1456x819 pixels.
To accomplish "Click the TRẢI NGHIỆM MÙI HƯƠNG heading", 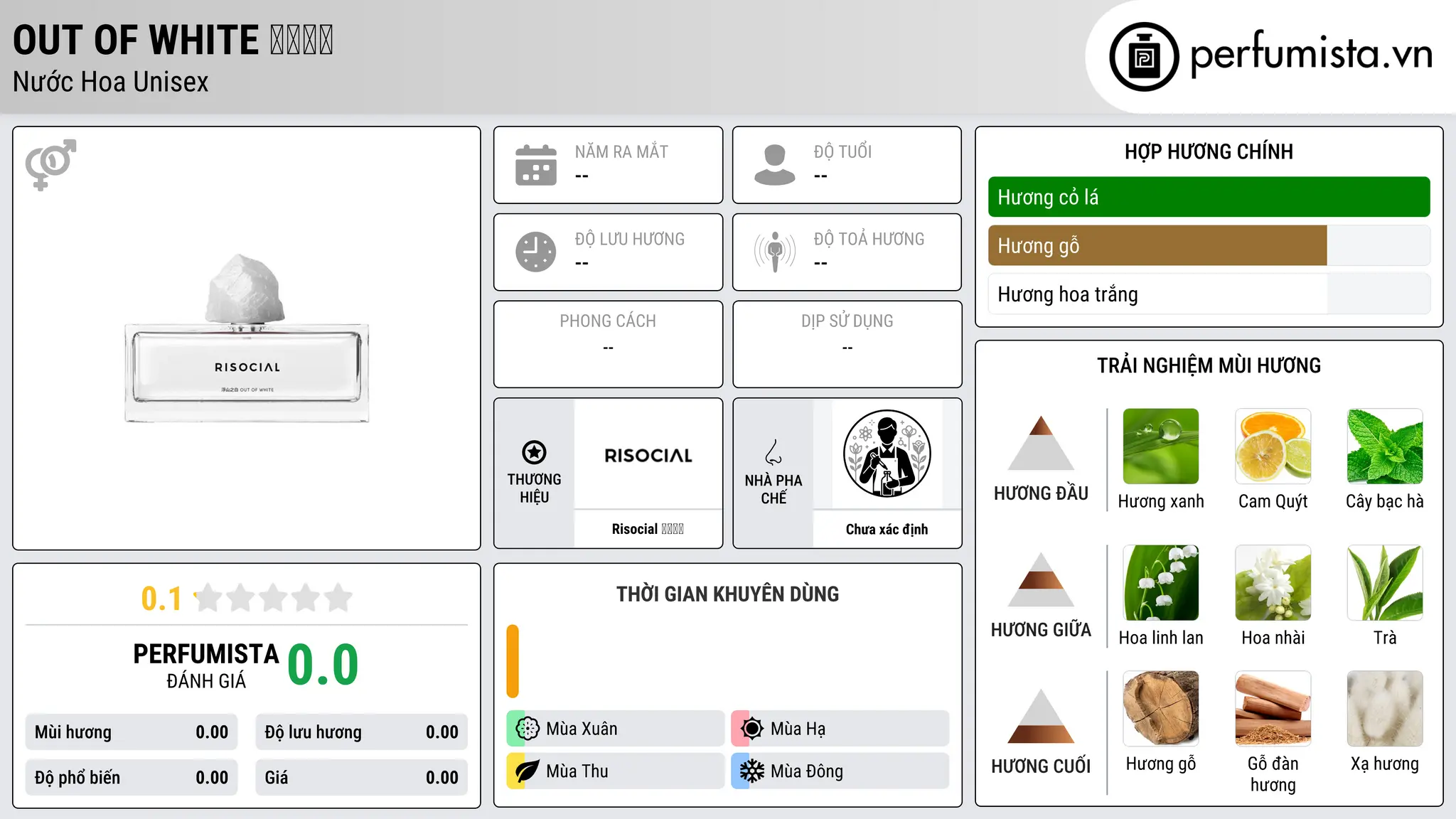I will [x=1209, y=365].
